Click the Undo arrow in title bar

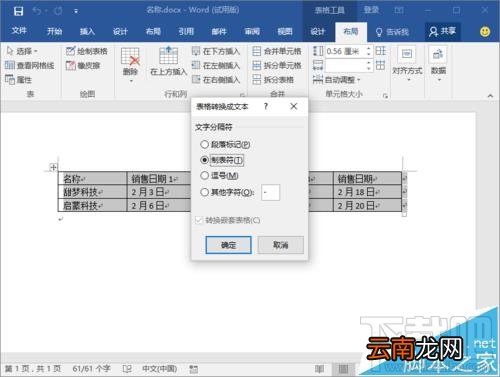[x=37, y=11]
